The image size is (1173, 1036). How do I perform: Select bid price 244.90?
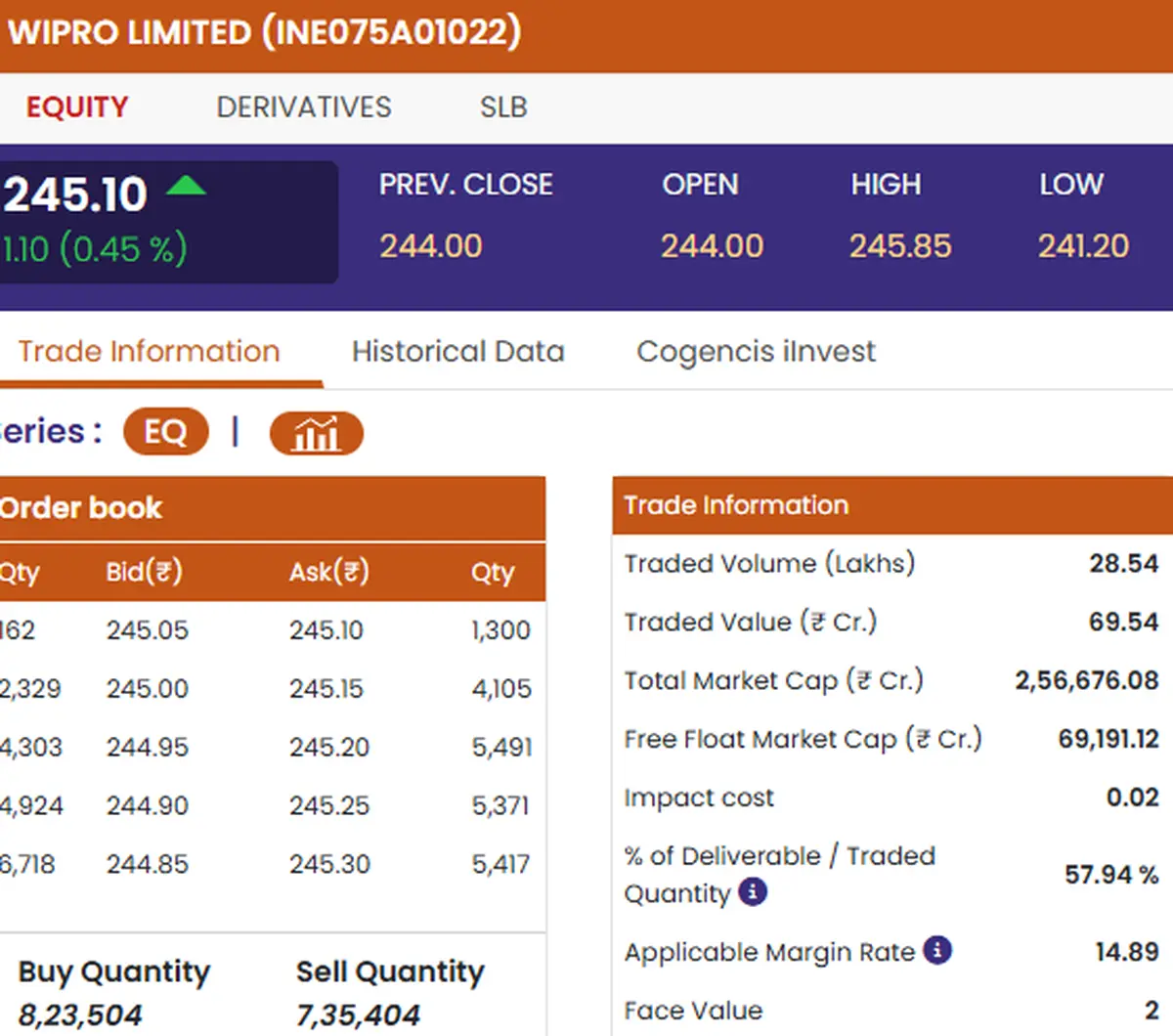pos(147,806)
